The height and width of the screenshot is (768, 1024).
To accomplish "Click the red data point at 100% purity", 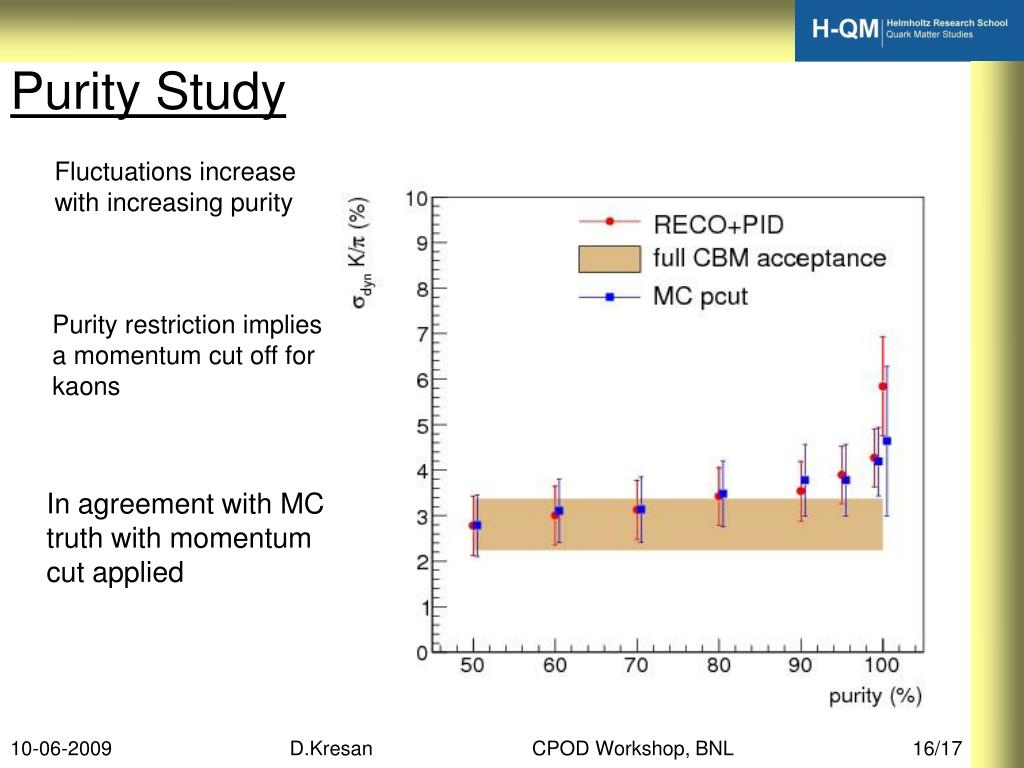I will pyautogui.click(x=883, y=387).
